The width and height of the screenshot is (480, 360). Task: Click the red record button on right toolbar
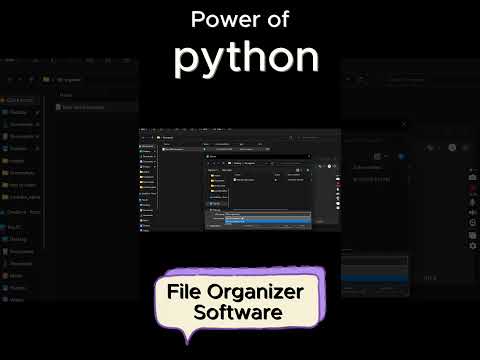click(472, 189)
